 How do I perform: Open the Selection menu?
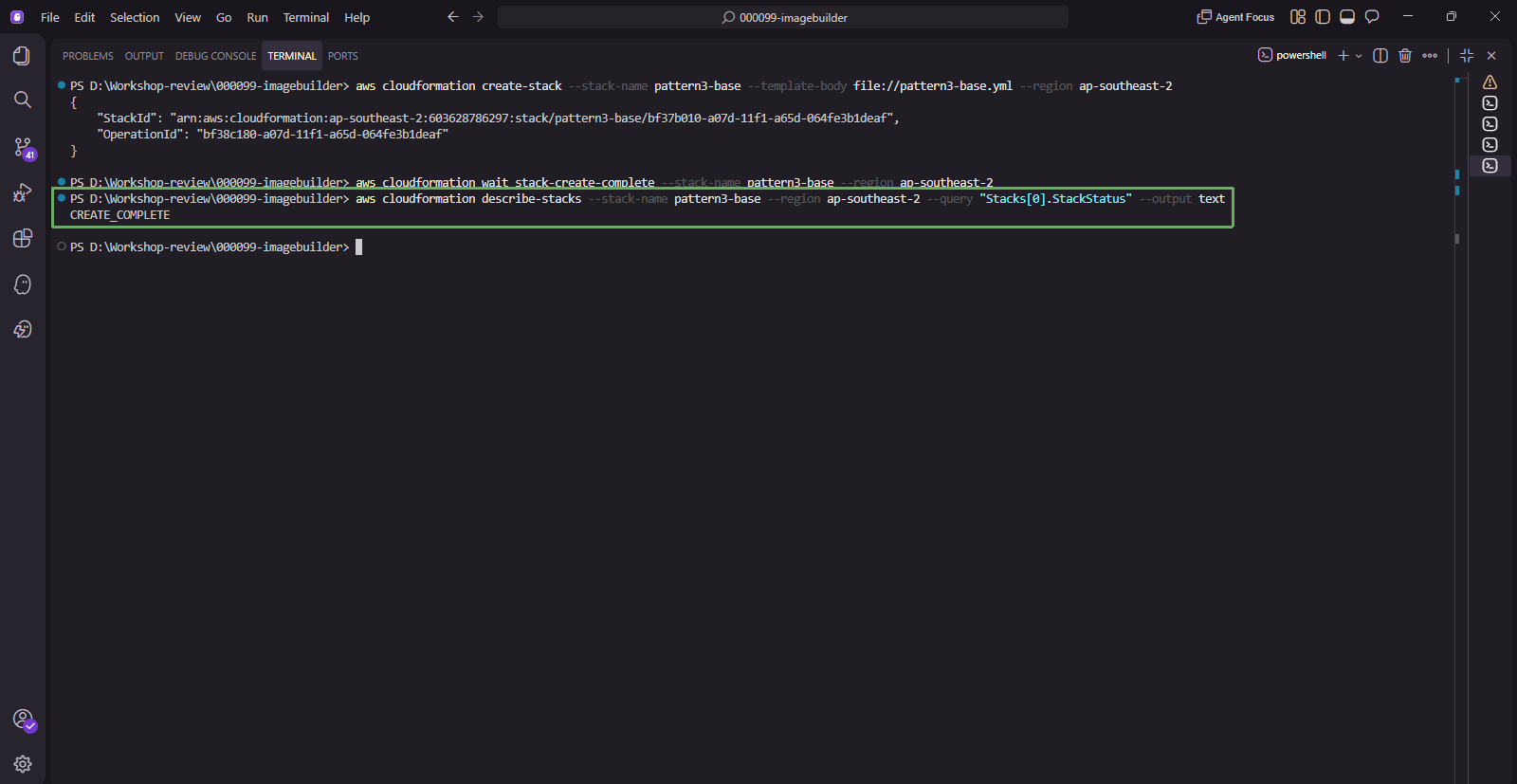pos(135,17)
